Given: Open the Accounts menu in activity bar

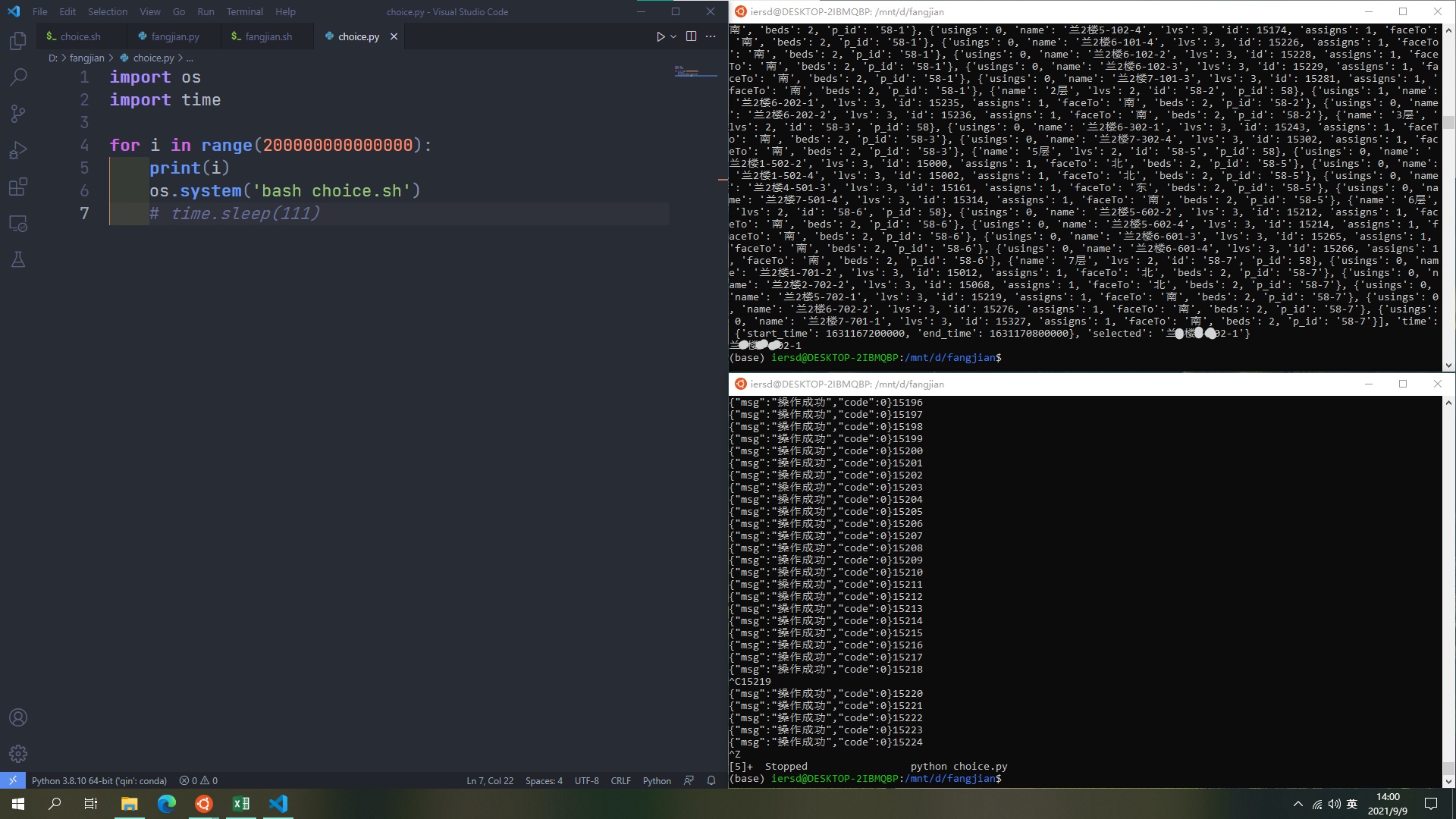Looking at the screenshot, I should tap(18, 717).
